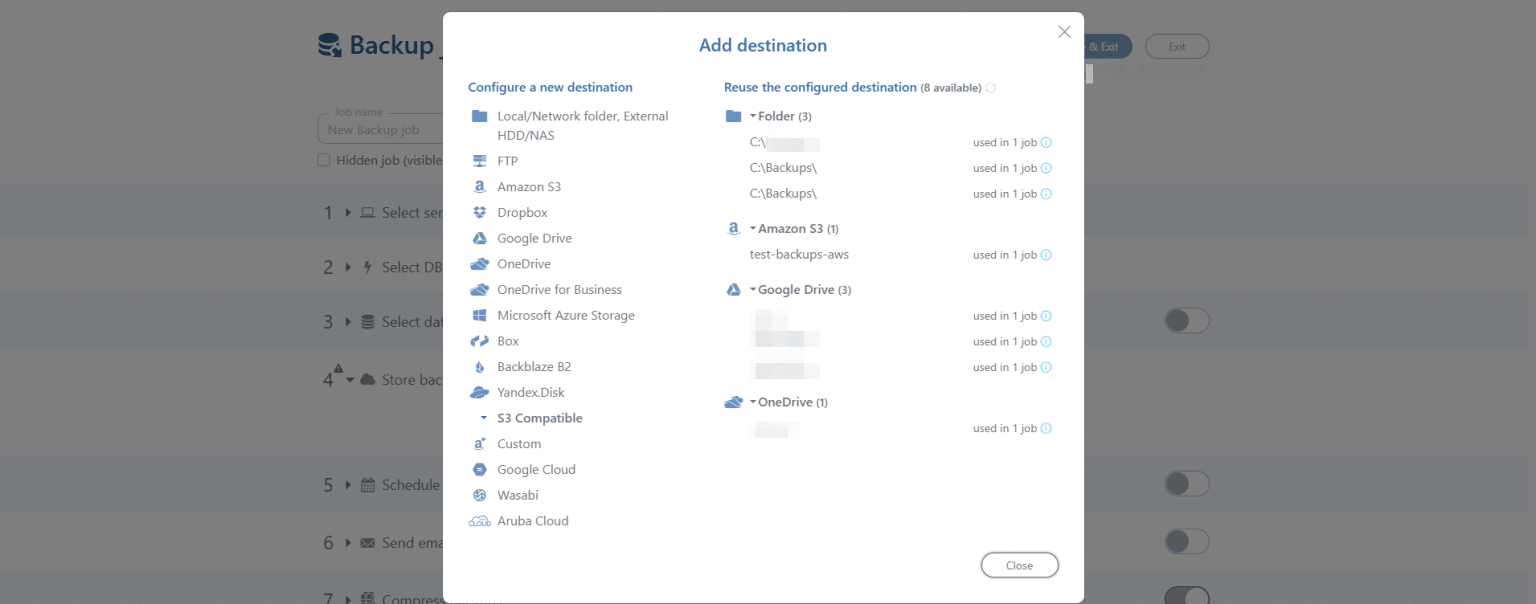Click the Microsoft Azure Storage icon
Viewport: 1536px width, 604px height.
[481, 315]
